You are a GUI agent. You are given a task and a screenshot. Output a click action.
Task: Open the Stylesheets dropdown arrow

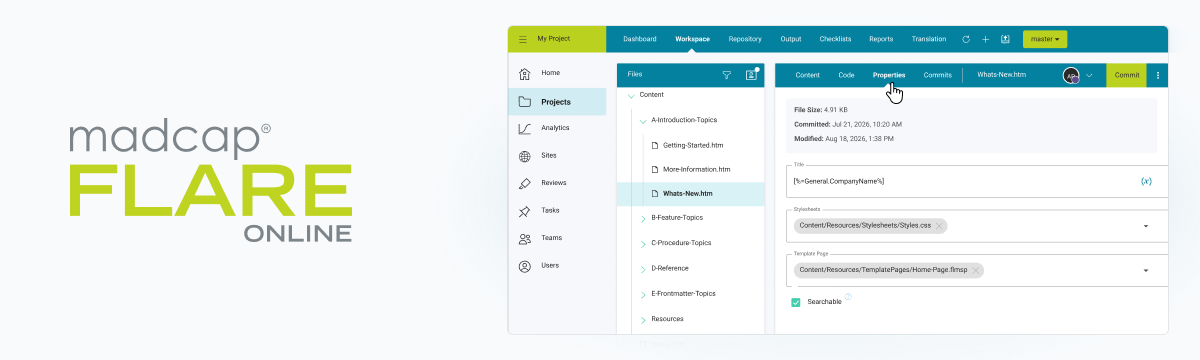(x=1145, y=226)
